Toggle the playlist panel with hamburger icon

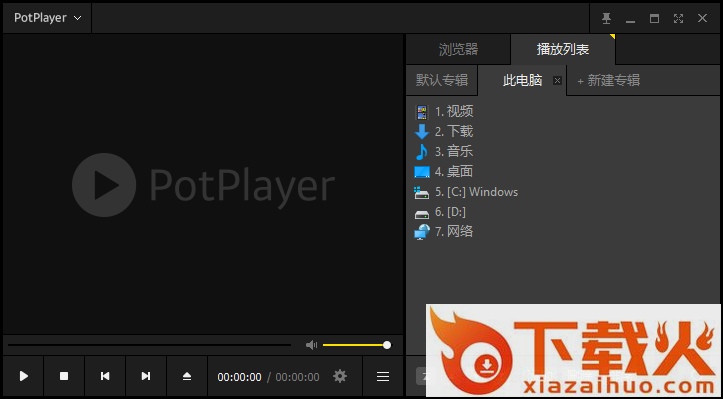click(383, 377)
